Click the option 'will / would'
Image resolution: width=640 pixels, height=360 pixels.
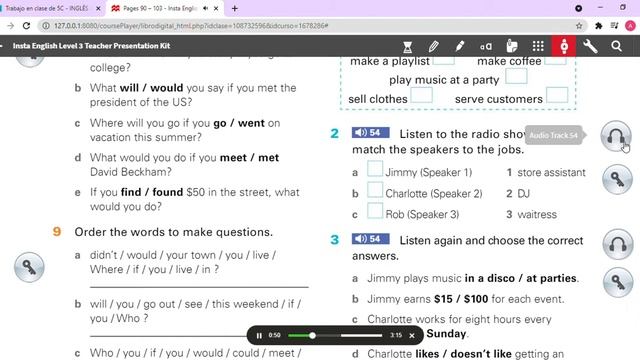coord(151,88)
